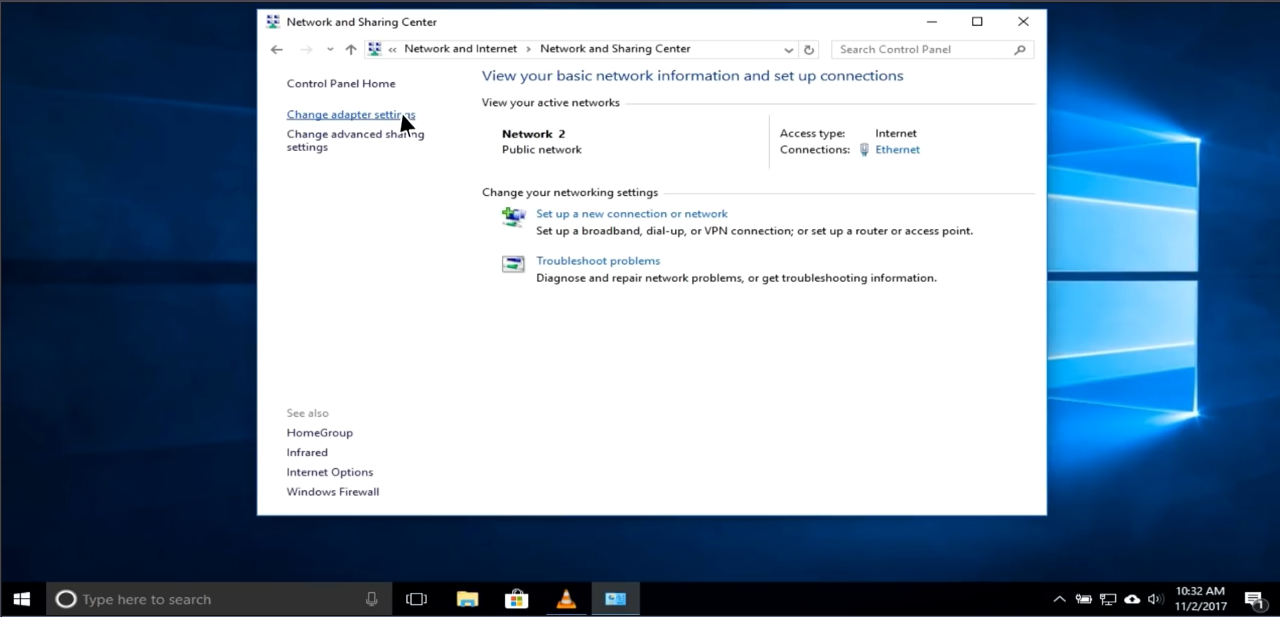
Task: Open Internet Options under See also
Action: coord(330,473)
